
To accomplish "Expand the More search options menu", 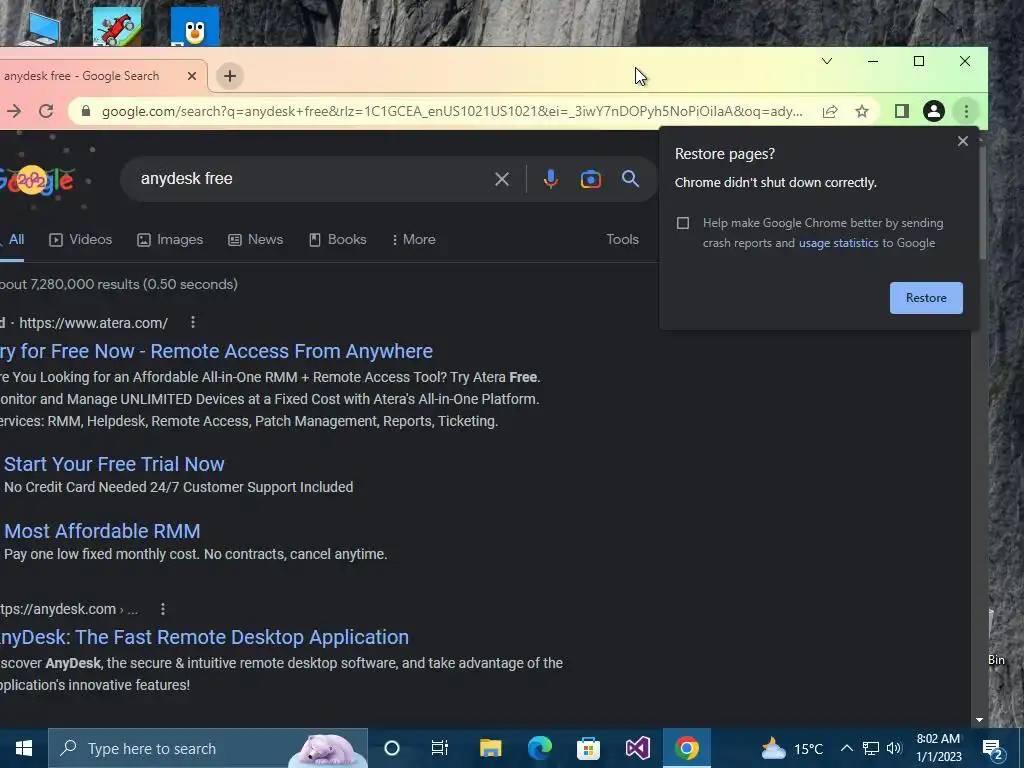I will click(414, 240).
